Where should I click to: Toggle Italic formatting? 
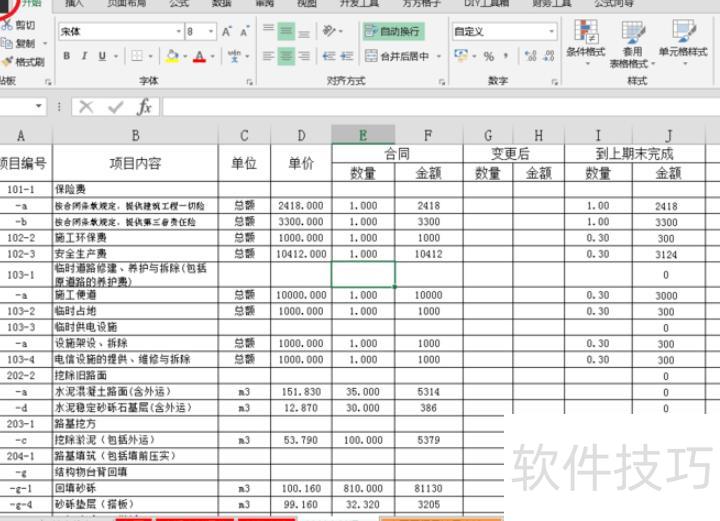(x=84, y=56)
